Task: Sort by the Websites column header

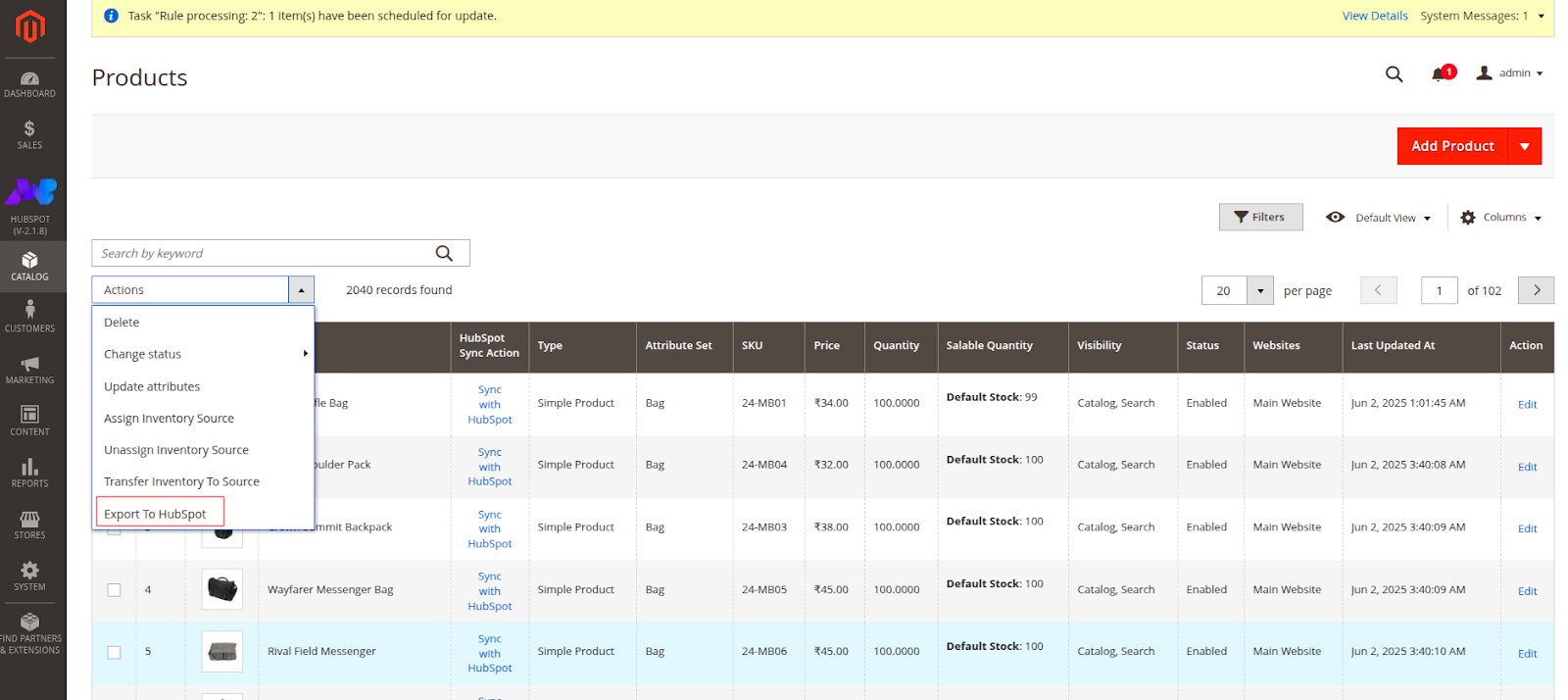Action: 1293,346
